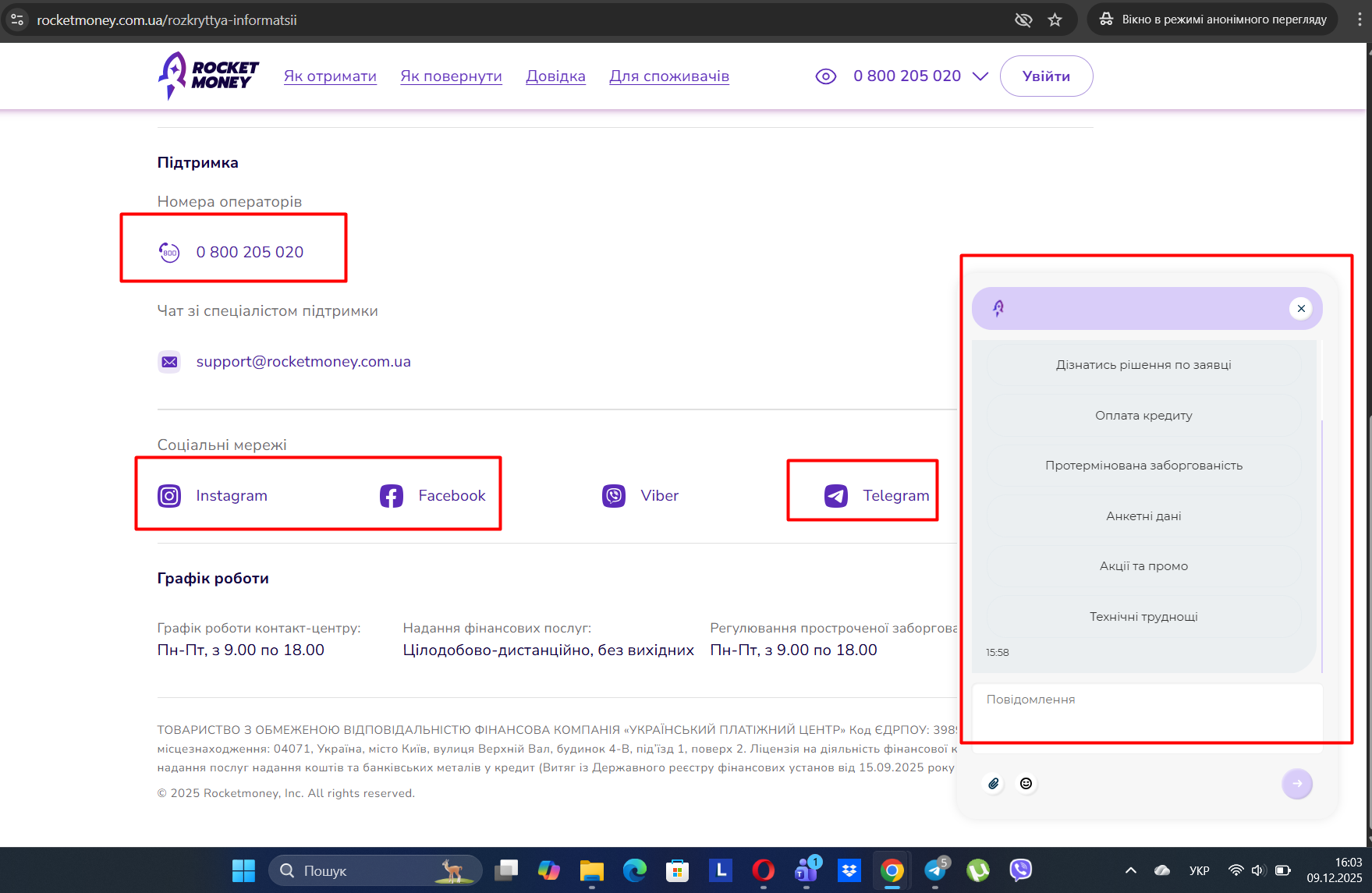Open Microsoft Edge from the taskbar
Screen dimensions: 1372x893
tap(635, 870)
